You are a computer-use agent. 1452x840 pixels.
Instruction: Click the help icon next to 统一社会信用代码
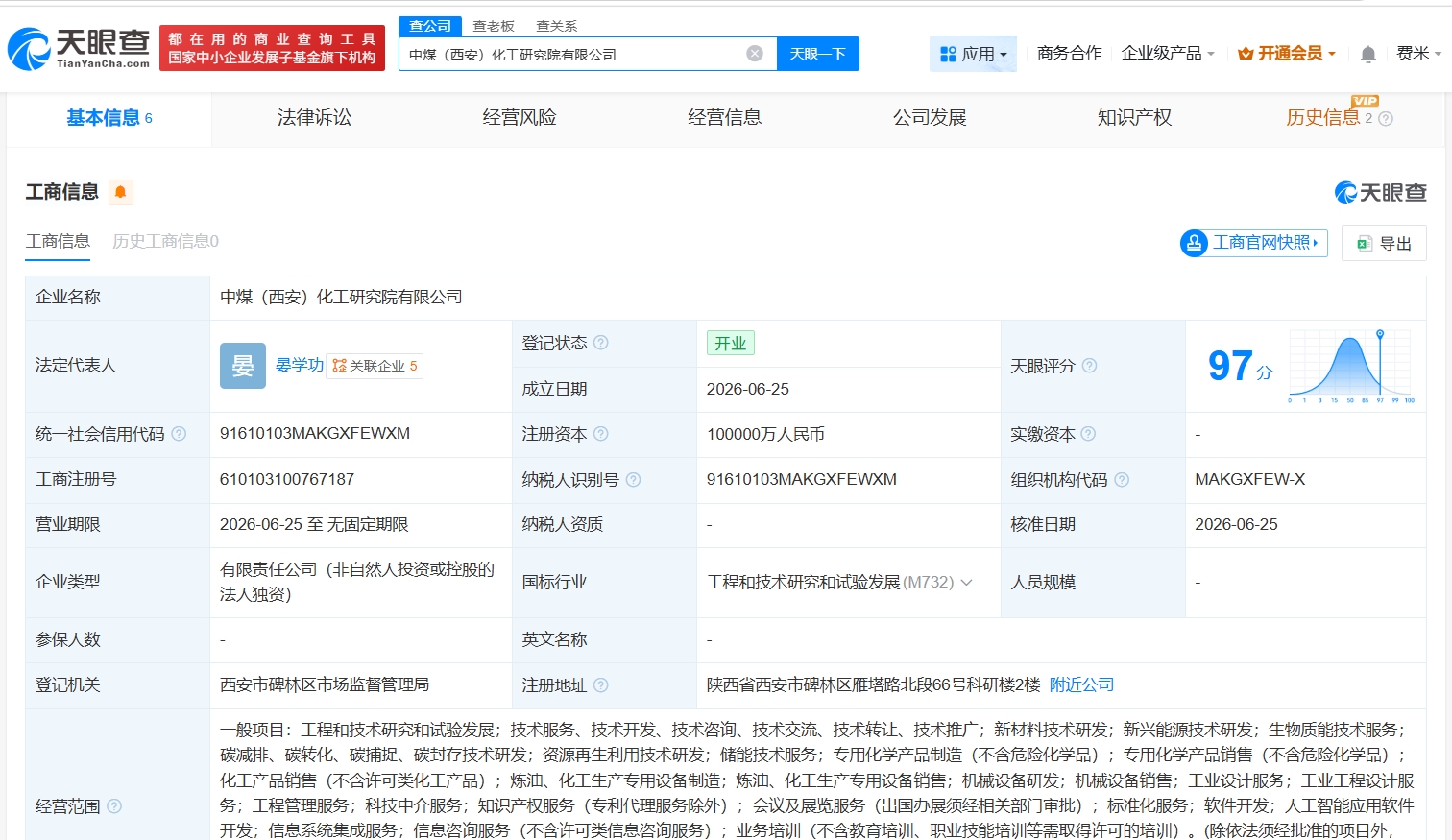coord(179,434)
